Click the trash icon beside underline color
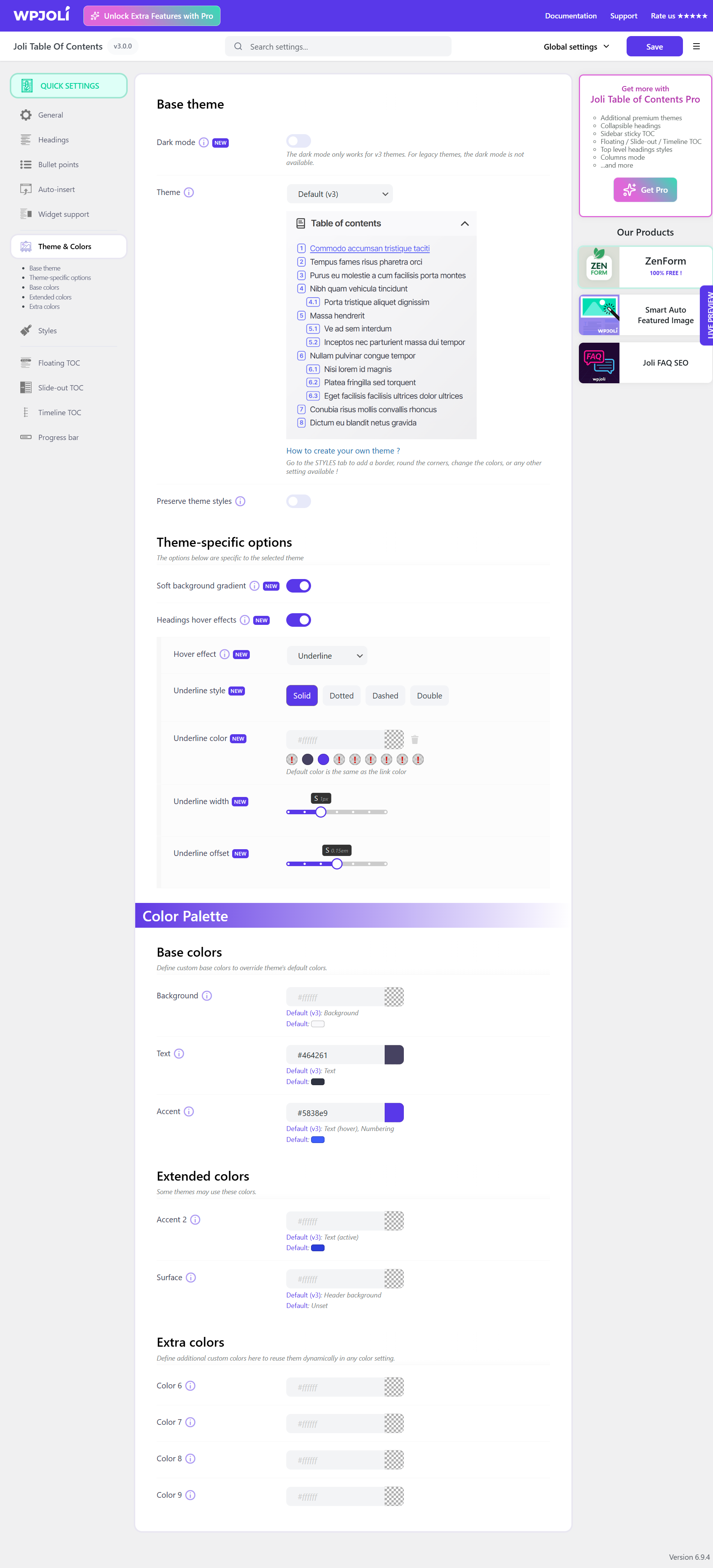 tap(415, 739)
